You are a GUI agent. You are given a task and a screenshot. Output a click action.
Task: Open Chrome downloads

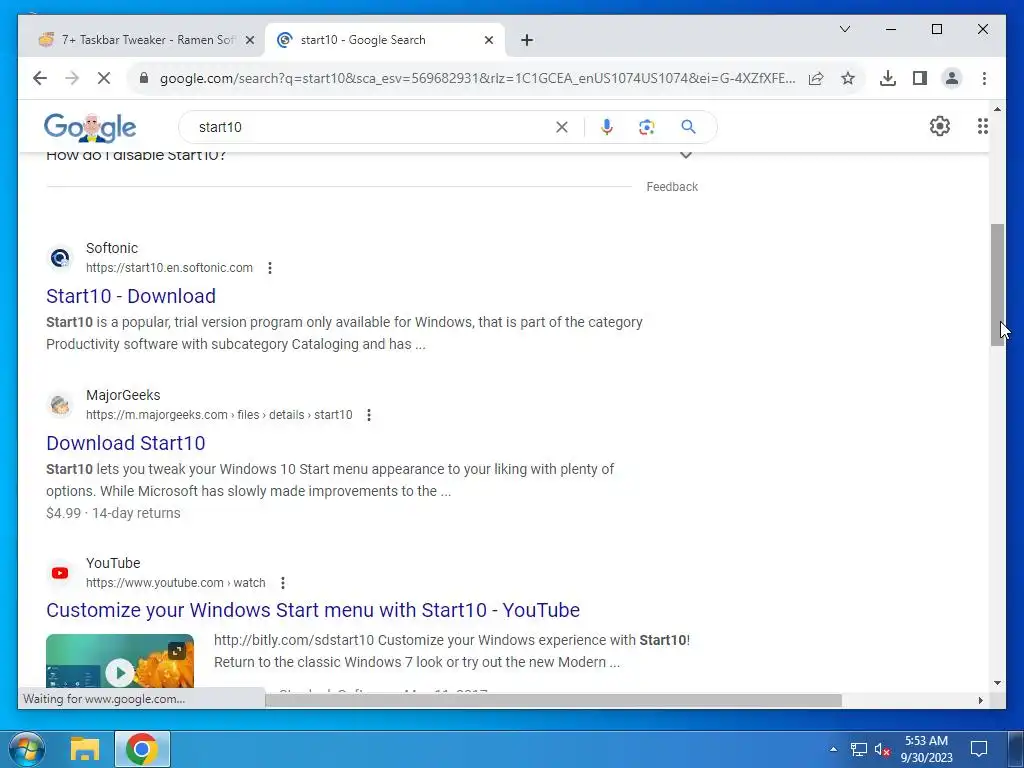pyautogui.click(x=888, y=78)
